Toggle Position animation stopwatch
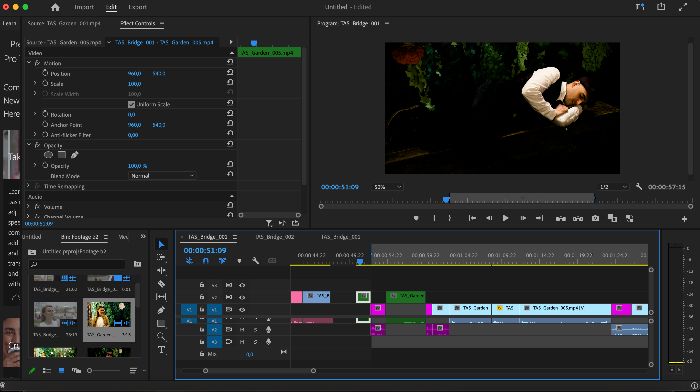The image size is (700, 392). [x=45, y=73]
